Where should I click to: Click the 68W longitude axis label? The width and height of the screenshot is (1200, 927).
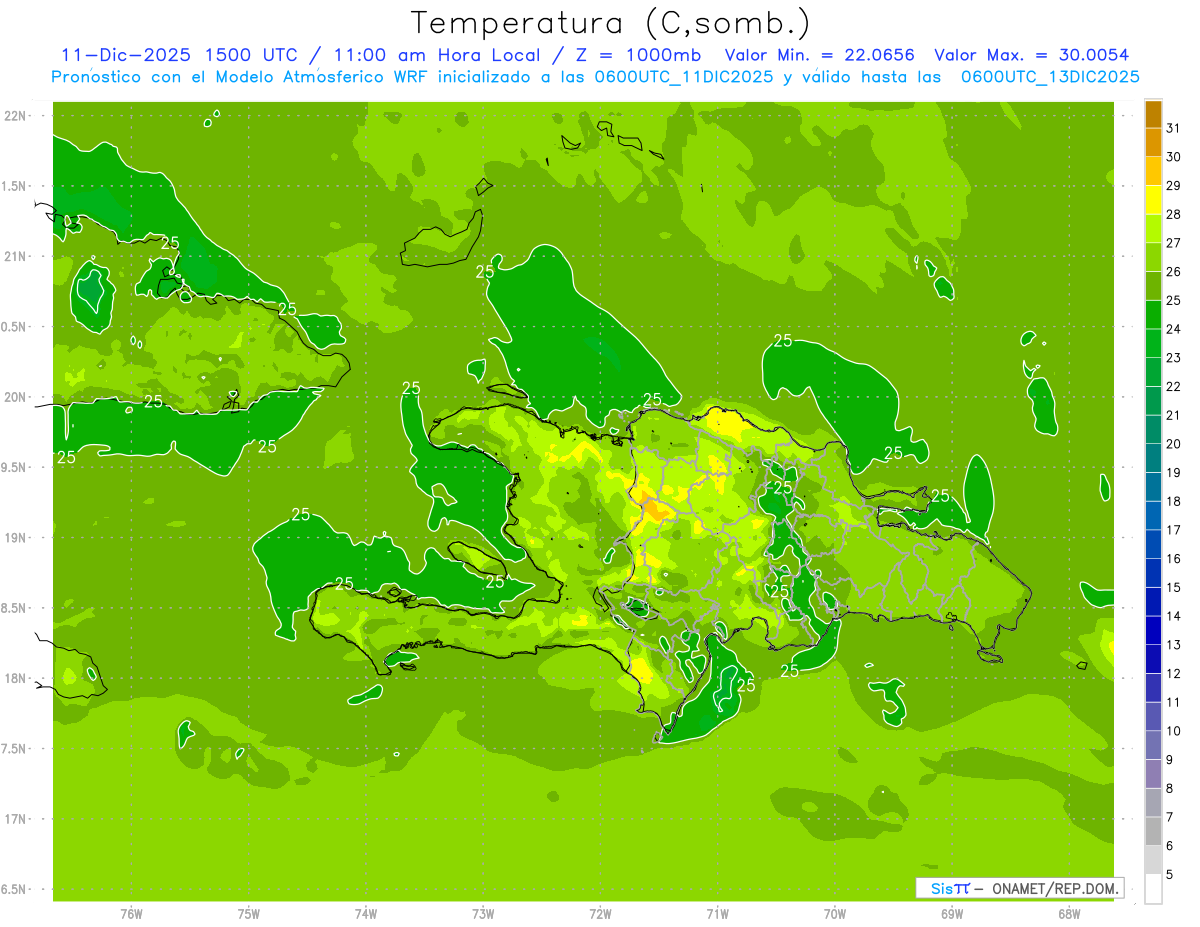[1068, 914]
